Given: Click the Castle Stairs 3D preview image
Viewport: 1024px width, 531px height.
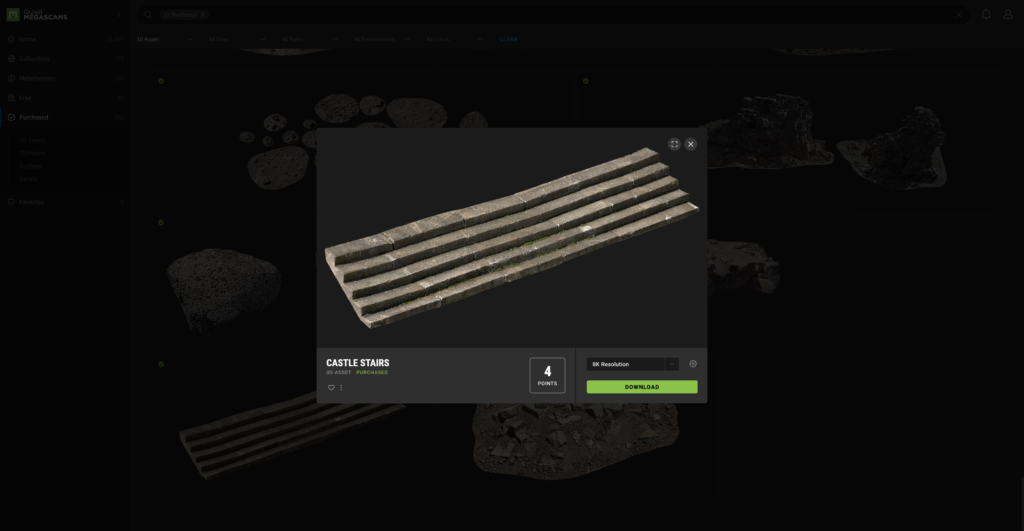Looking at the screenshot, I should point(511,238).
